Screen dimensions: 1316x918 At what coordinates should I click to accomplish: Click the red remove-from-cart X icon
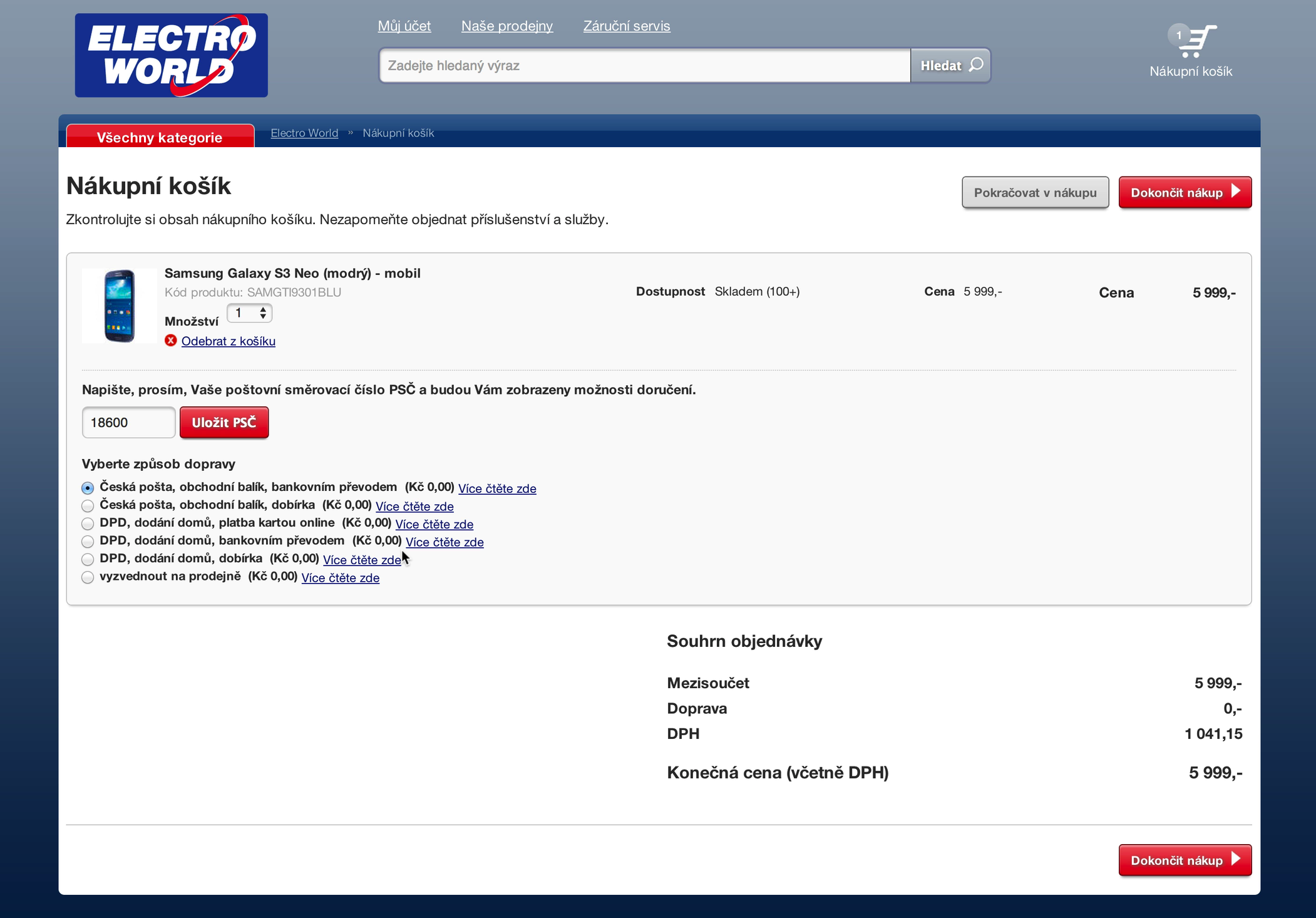[171, 341]
